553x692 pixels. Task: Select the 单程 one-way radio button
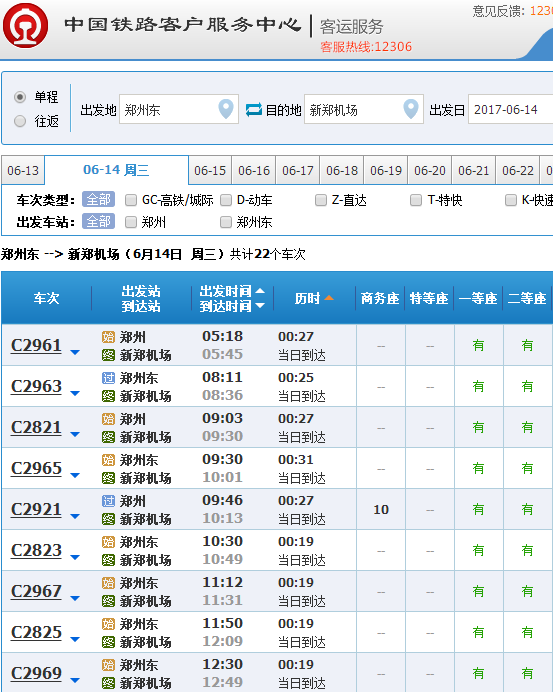(20, 97)
